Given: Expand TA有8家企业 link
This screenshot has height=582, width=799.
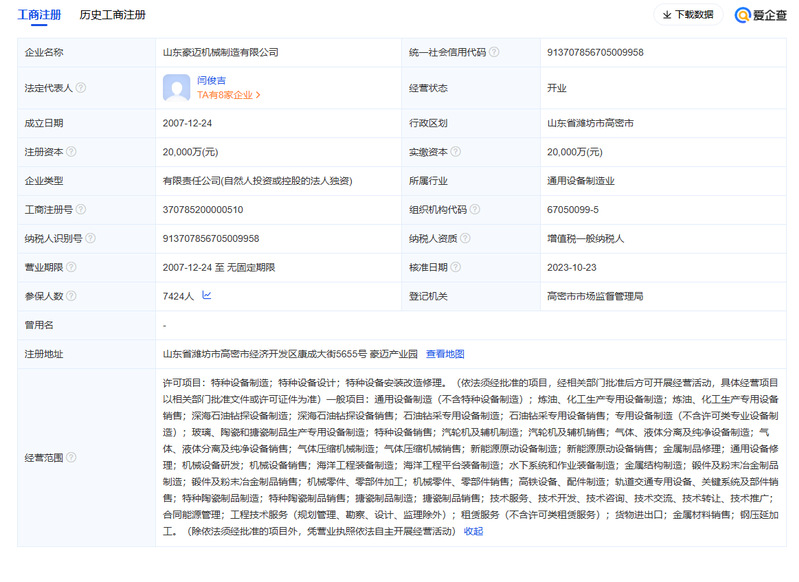Looking at the screenshot, I should point(229,96).
